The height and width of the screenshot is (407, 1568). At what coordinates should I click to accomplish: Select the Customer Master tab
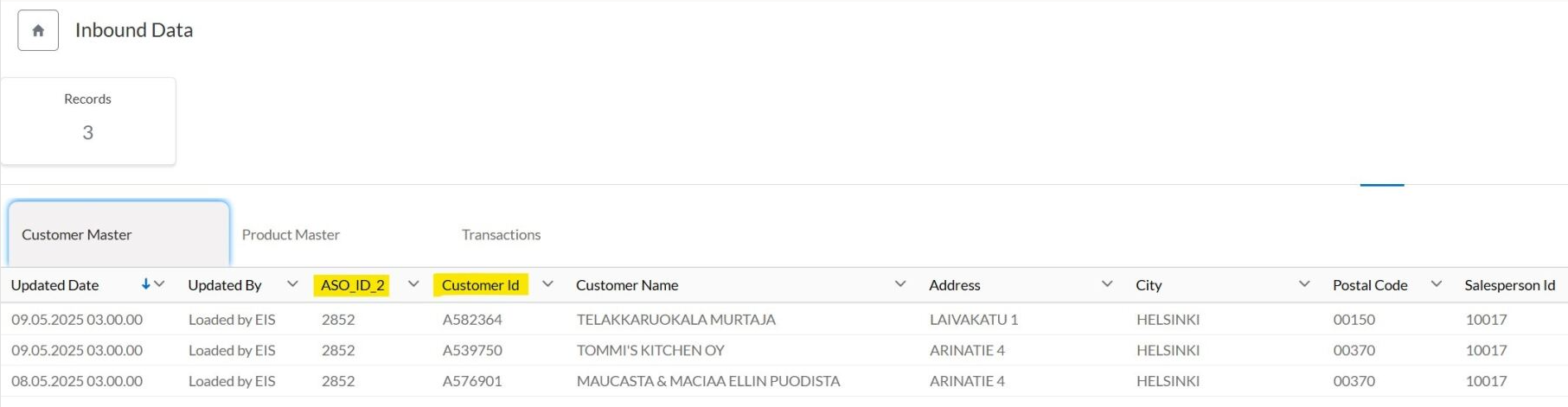77,235
